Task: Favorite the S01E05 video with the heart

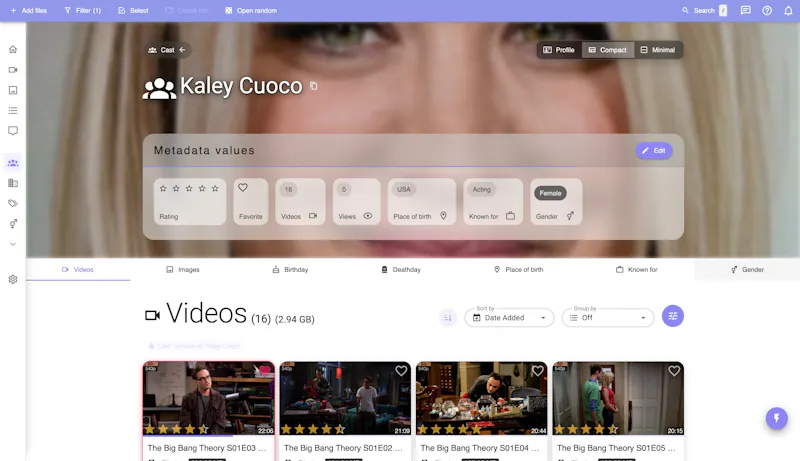Action: pyautogui.click(x=674, y=371)
